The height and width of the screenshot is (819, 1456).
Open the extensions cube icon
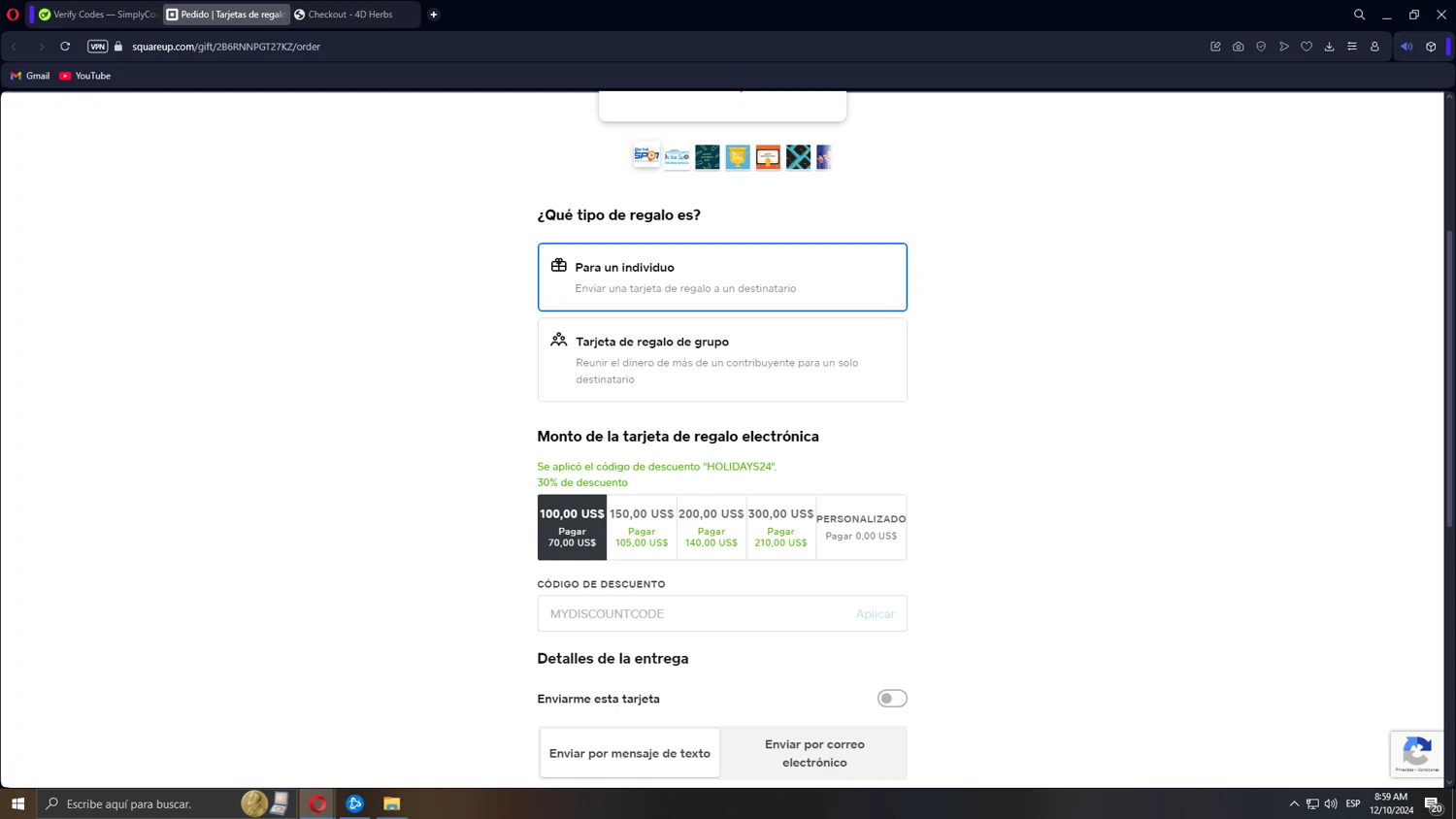1431,47
